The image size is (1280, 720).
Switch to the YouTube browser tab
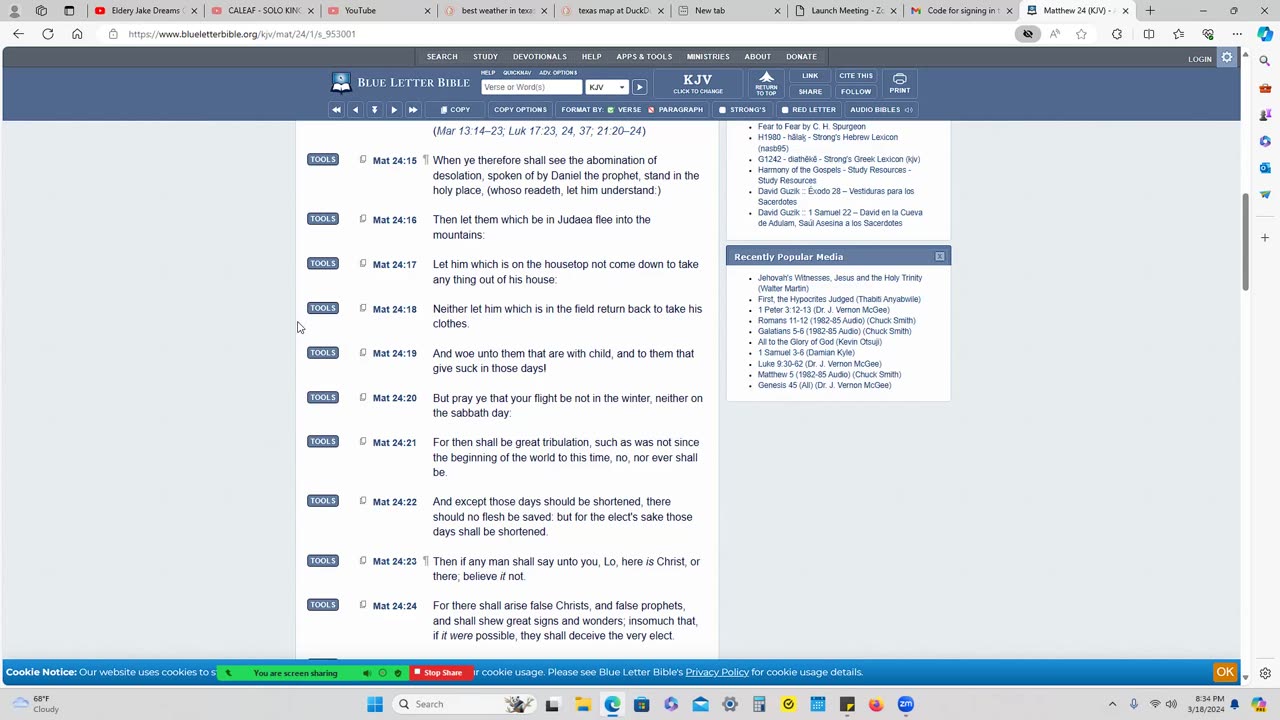click(380, 11)
